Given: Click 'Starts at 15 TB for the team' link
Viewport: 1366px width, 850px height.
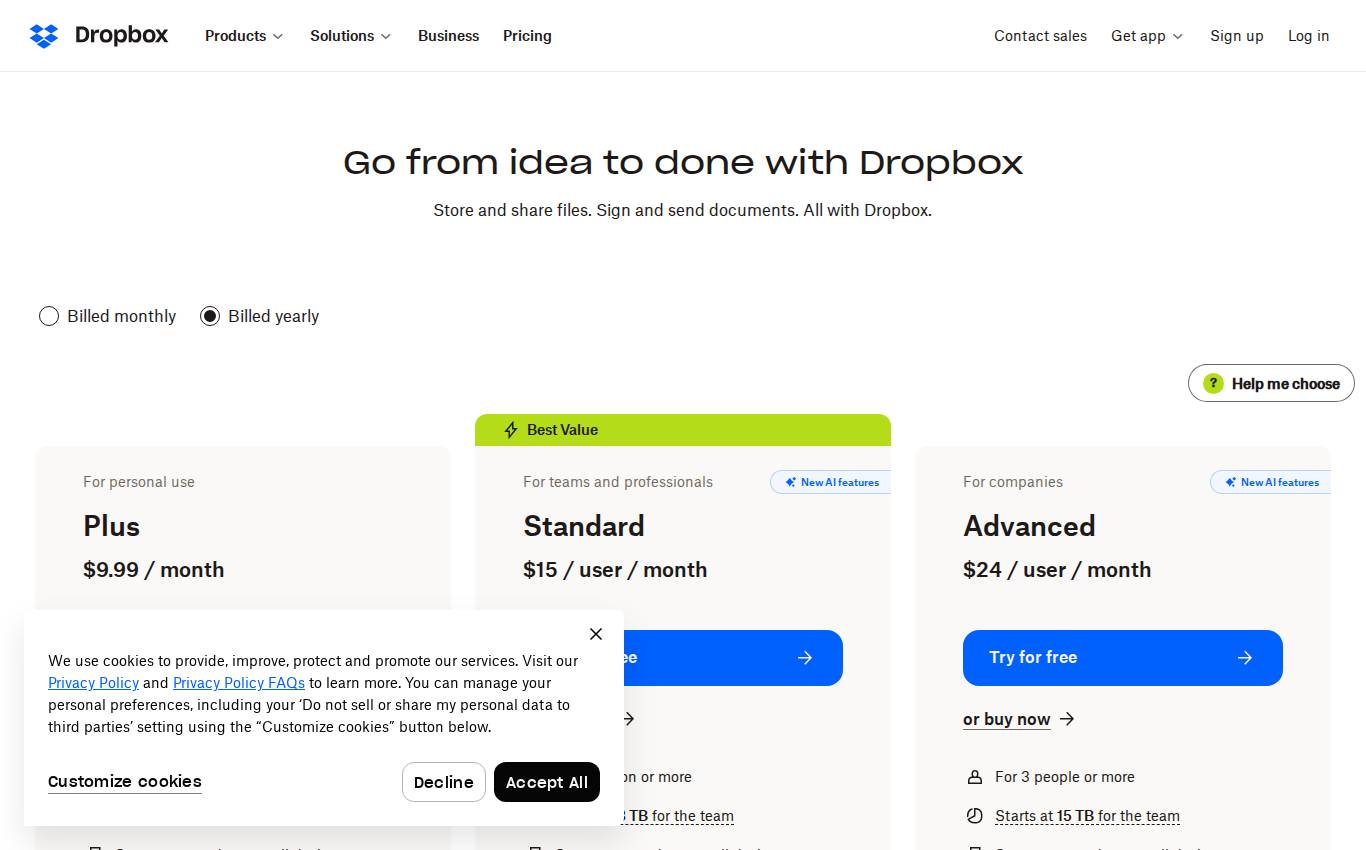Looking at the screenshot, I should point(1087,816).
